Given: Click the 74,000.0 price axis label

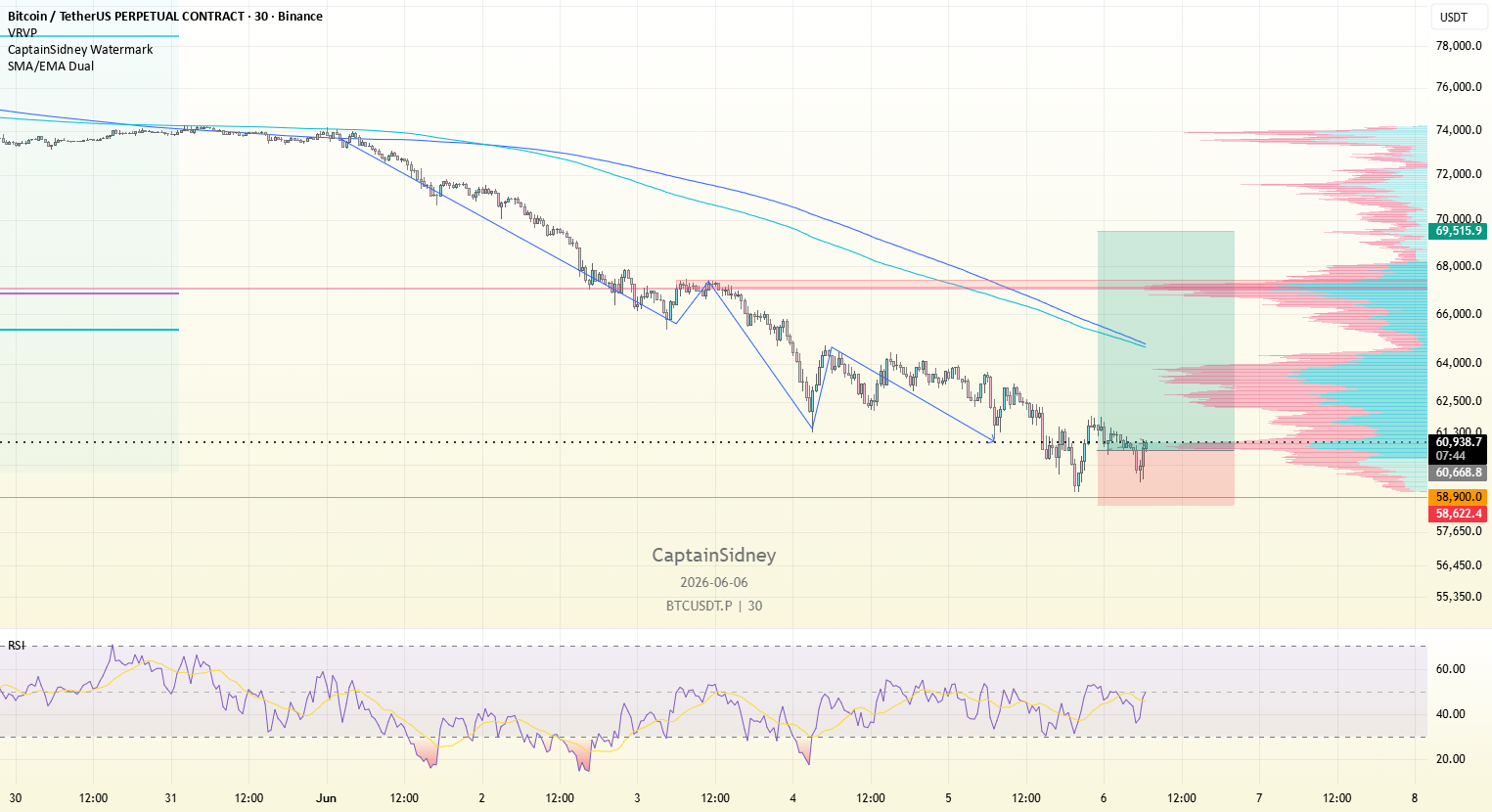Looking at the screenshot, I should click(x=1459, y=130).
